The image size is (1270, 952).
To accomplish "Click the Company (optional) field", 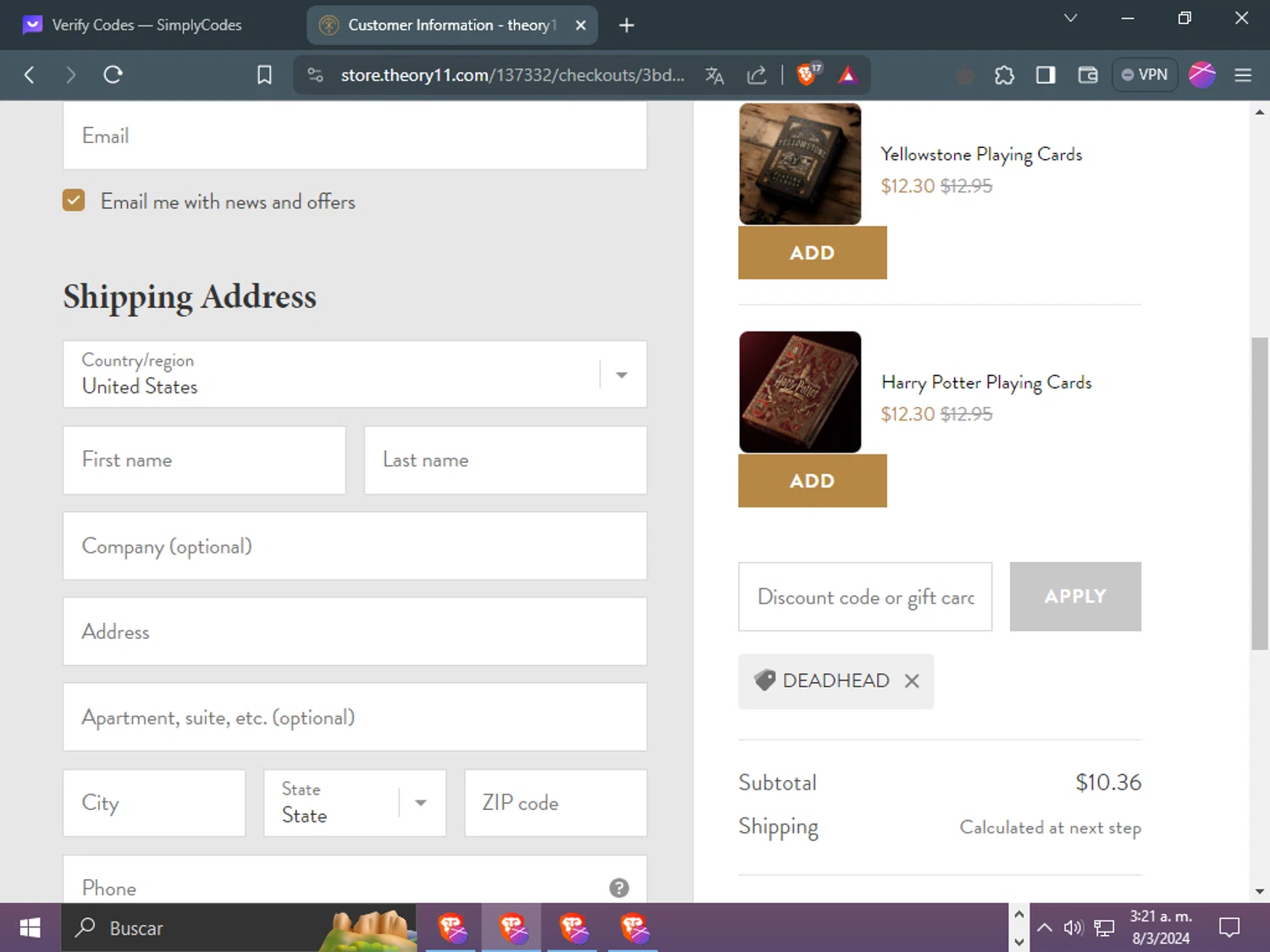I will [x=355, y=546].
